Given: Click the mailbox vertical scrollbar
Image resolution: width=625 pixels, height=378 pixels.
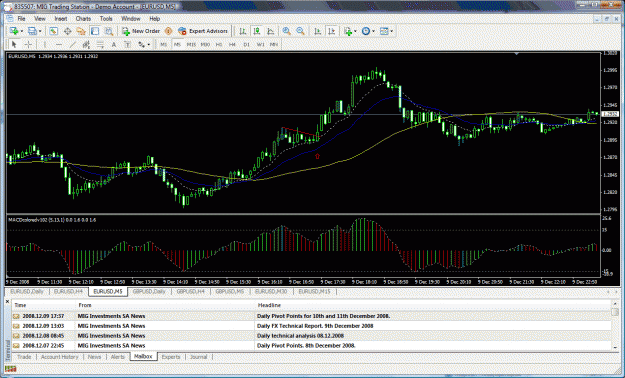Looking at the screenshot, I should 615,326.
